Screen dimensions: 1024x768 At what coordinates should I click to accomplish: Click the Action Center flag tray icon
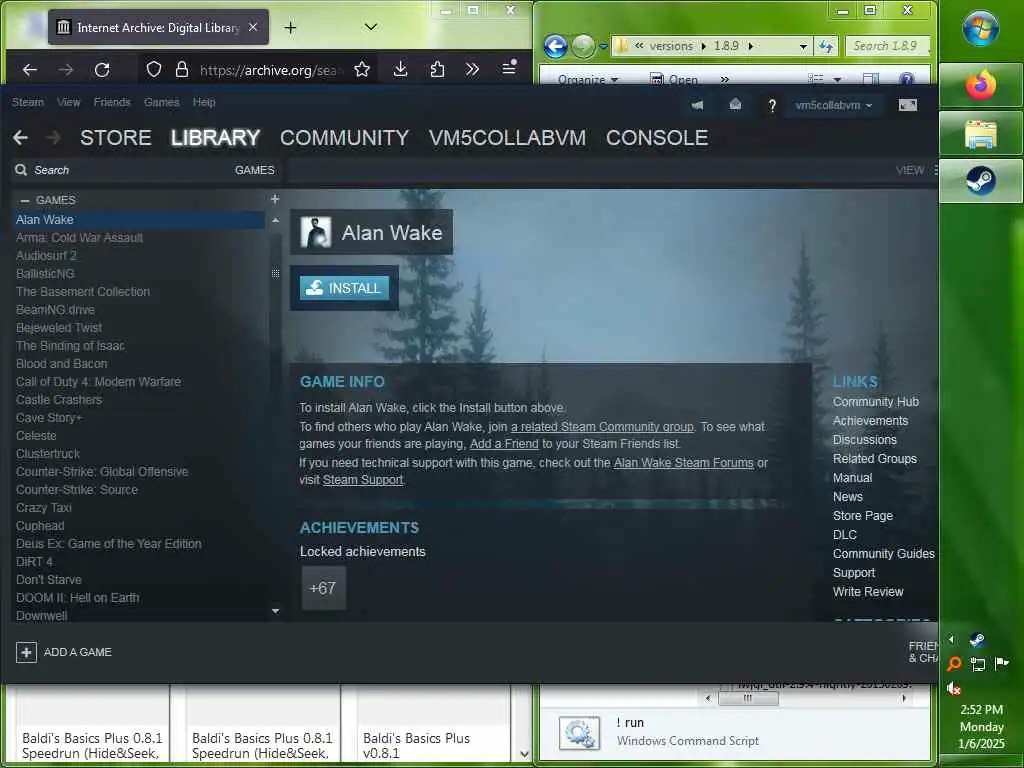pos(1001,664)
